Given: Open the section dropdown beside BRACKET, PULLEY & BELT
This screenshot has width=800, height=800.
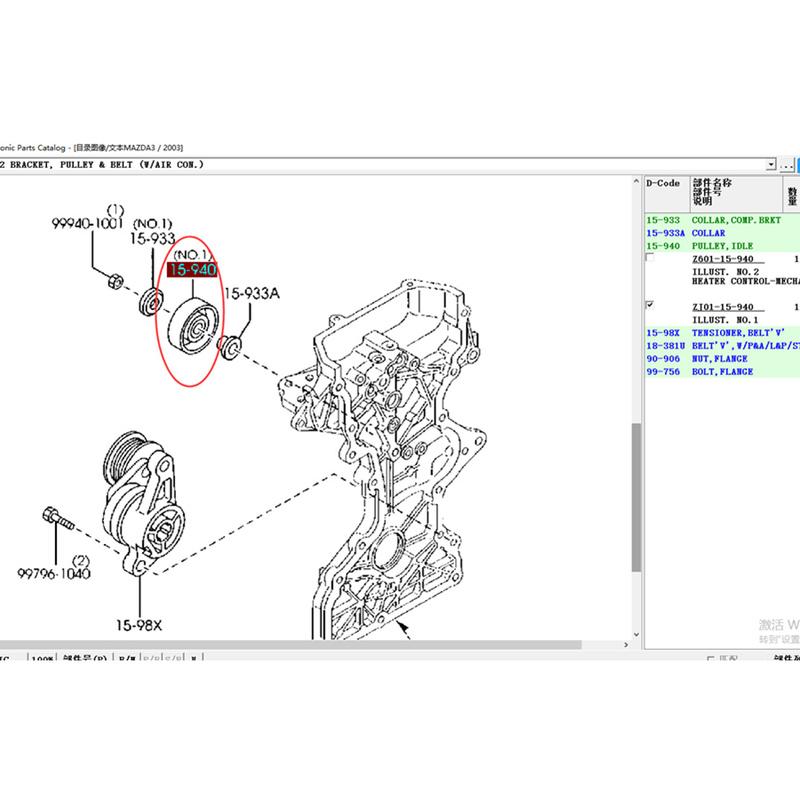Looking at the screenshot, I should click(771, 165).
